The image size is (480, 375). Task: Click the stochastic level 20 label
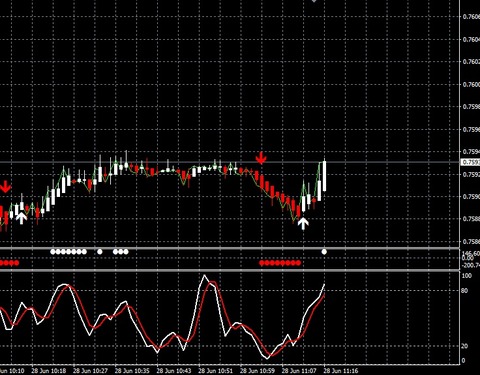tap(465, 346)
